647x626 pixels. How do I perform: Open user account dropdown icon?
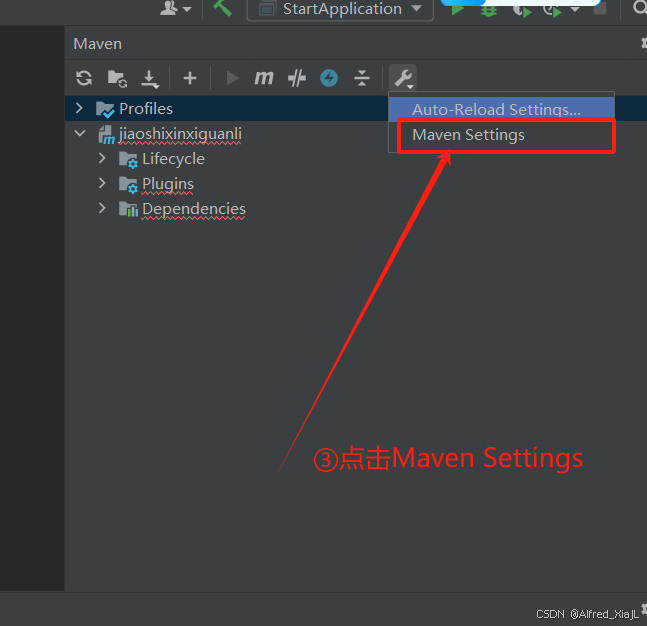175,8
